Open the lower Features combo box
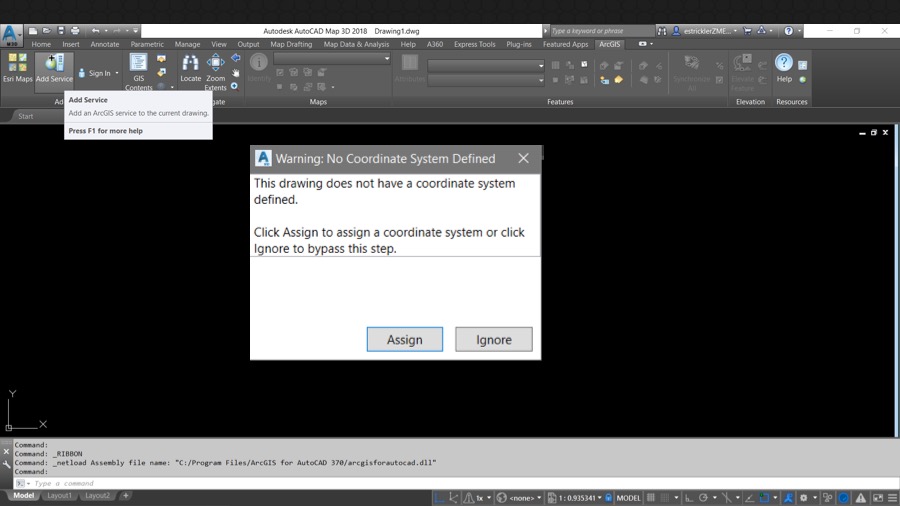 coord(486,81)
